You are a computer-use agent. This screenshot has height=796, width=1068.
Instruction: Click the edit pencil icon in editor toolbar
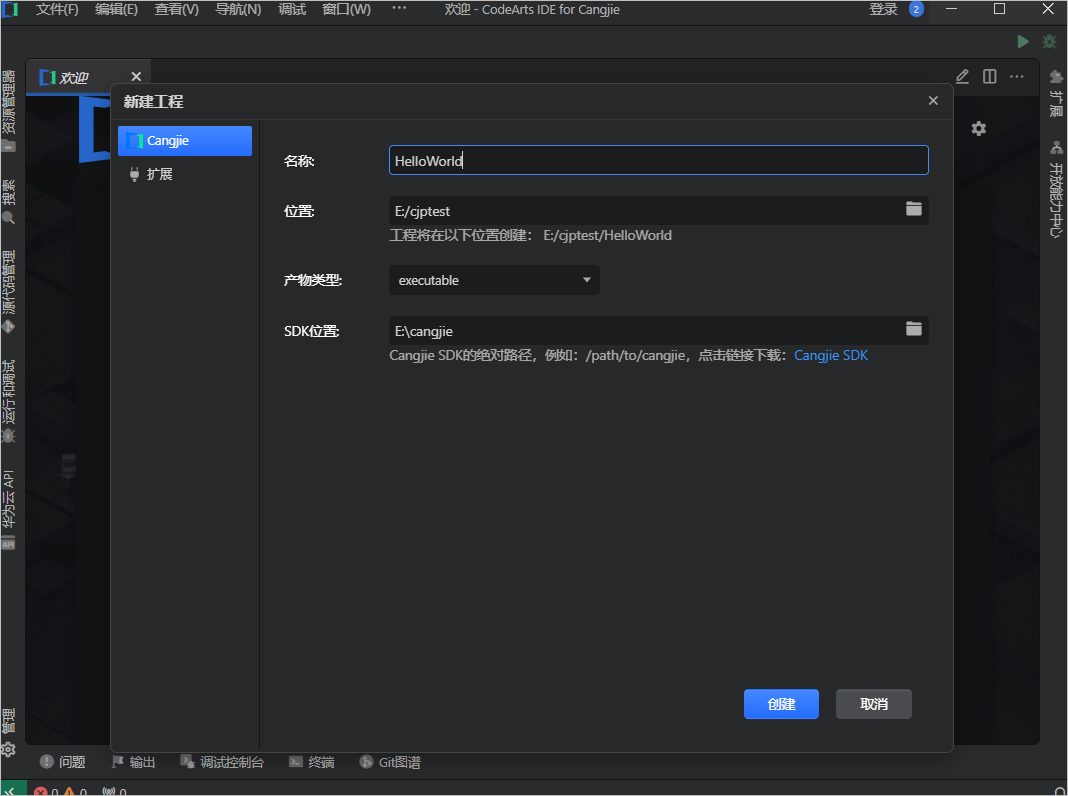[962, 76]
